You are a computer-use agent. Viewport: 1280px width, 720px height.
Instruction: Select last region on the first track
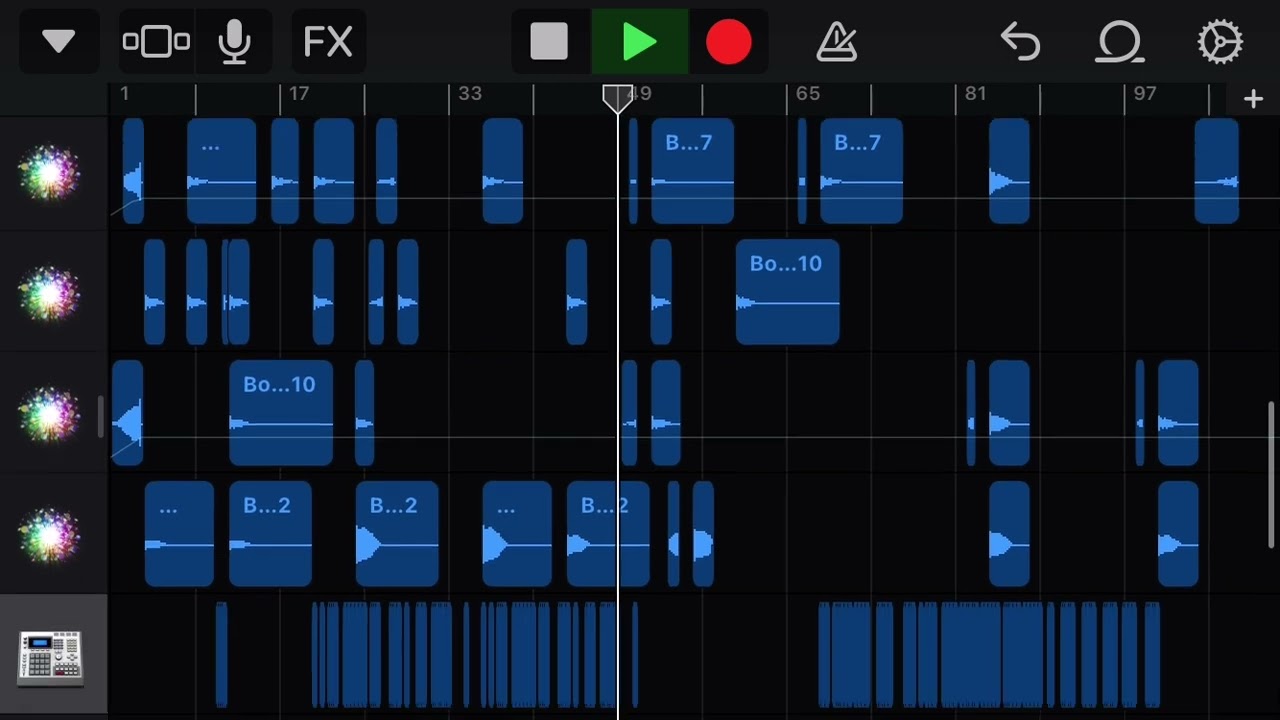[1217, 171]
